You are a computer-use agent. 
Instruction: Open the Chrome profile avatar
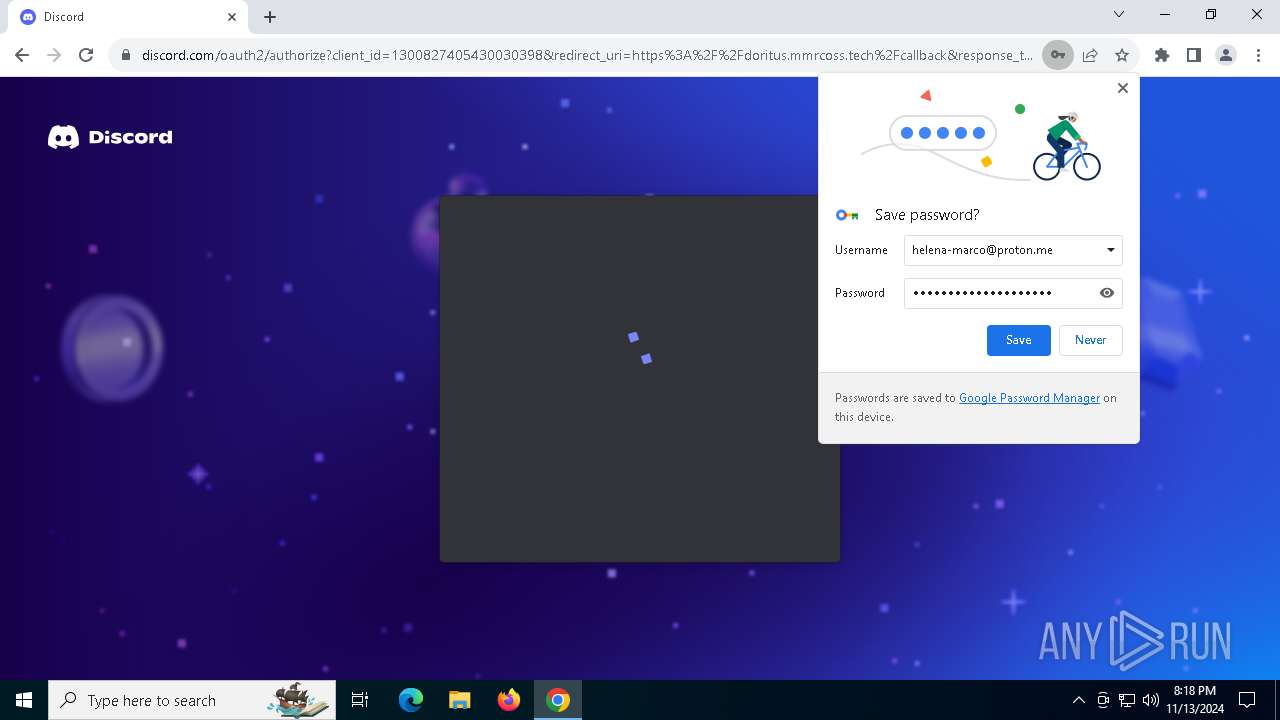point(1226,55)
